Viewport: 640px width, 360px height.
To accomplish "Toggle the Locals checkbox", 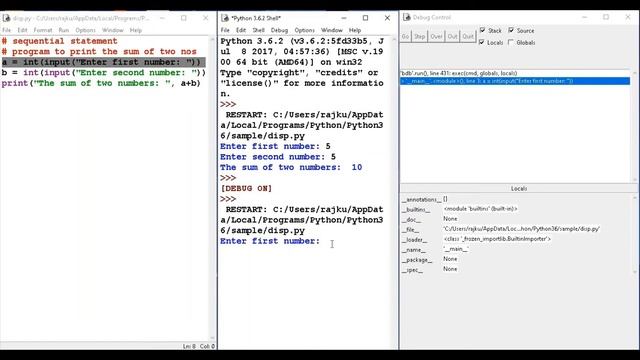I will 482,42.
